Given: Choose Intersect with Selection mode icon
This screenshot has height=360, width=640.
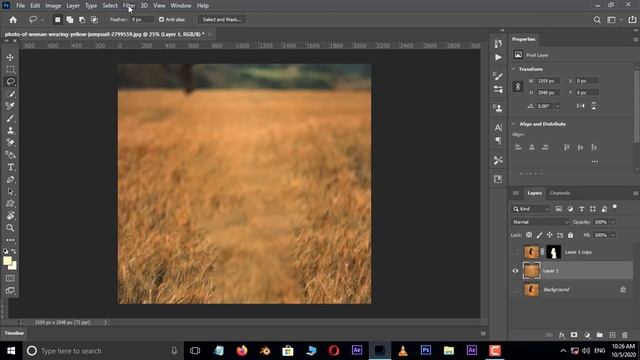Looking at the screenshot, I should pos(94,20).
